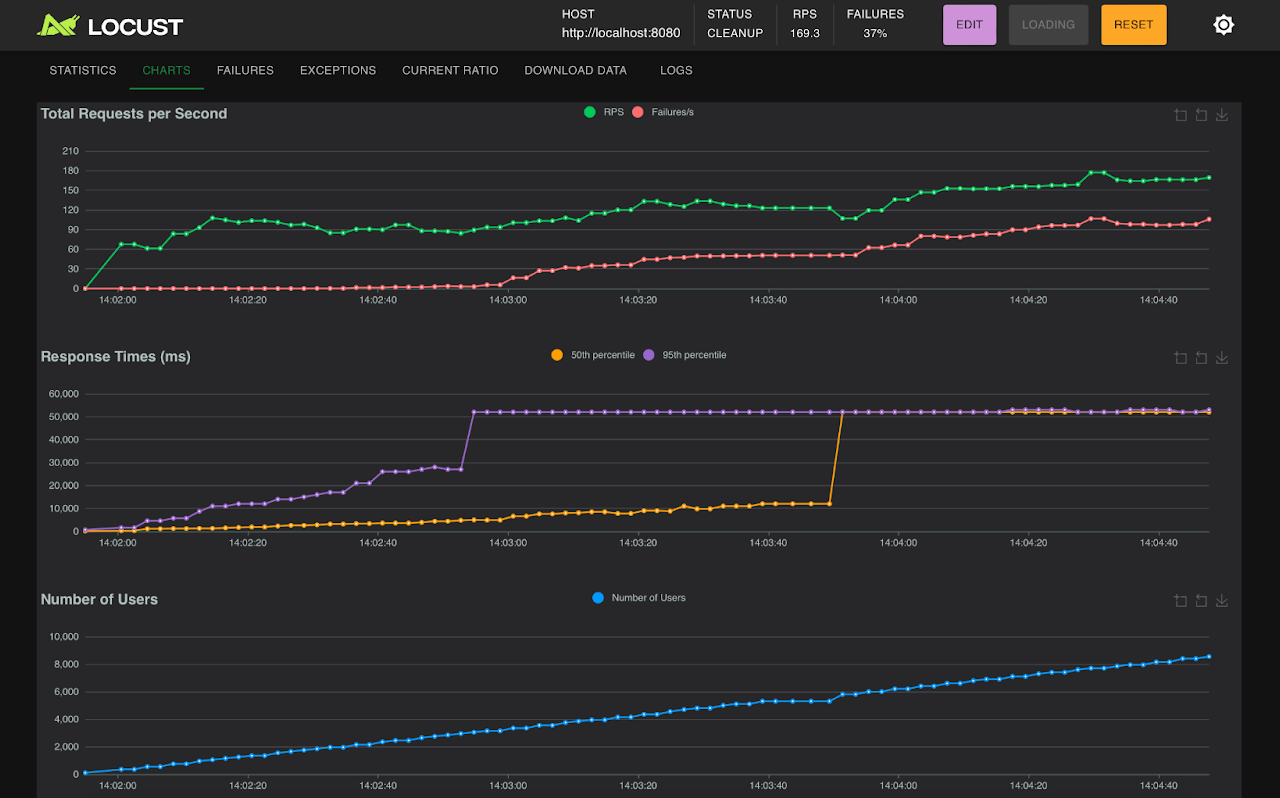Switch to the Failures tab

pos(245,70)
